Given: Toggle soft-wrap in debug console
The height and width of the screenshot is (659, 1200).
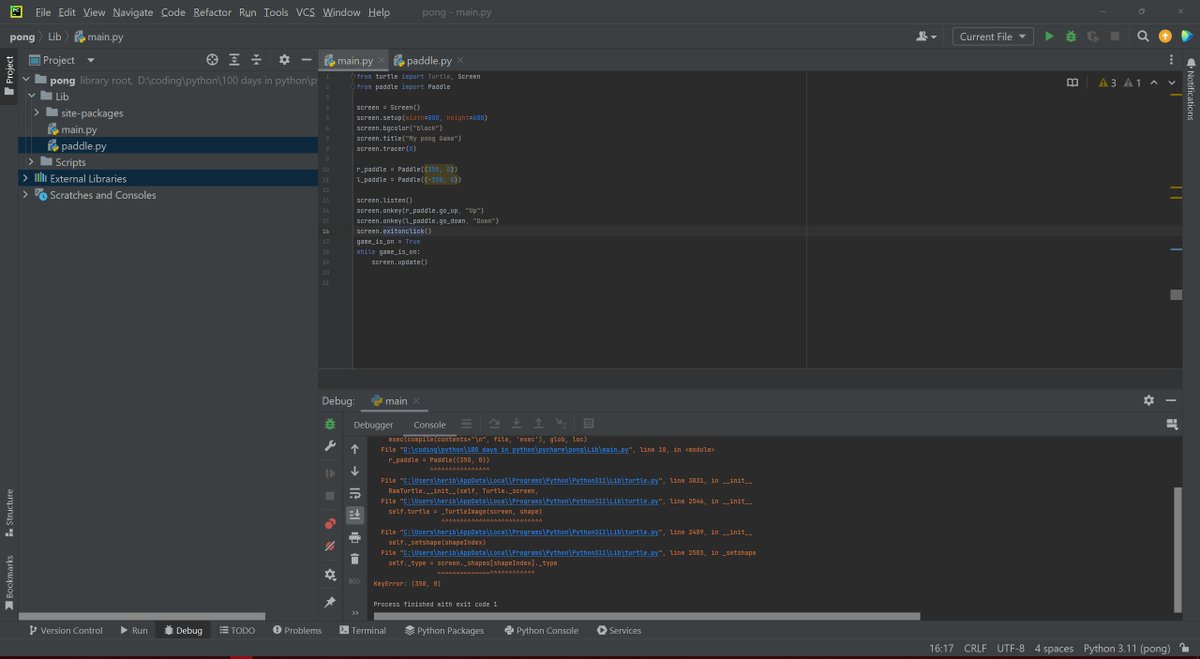Looking at the screenshot, I should pos(354,493).
